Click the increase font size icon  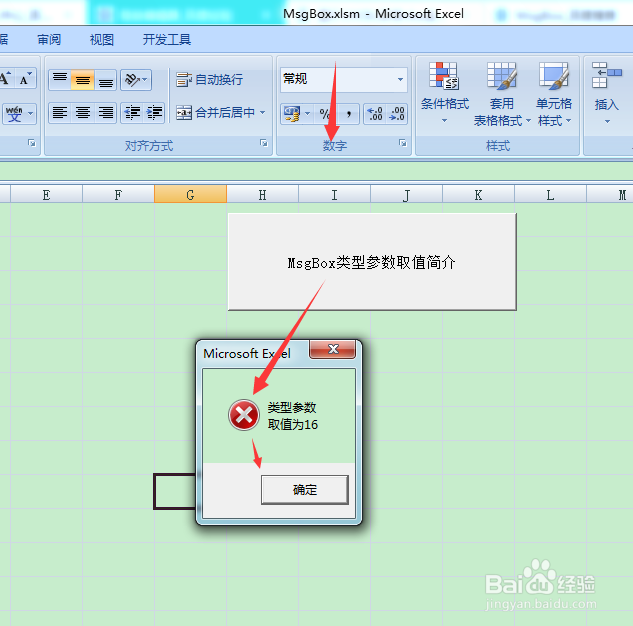click(x=6, y=79)
